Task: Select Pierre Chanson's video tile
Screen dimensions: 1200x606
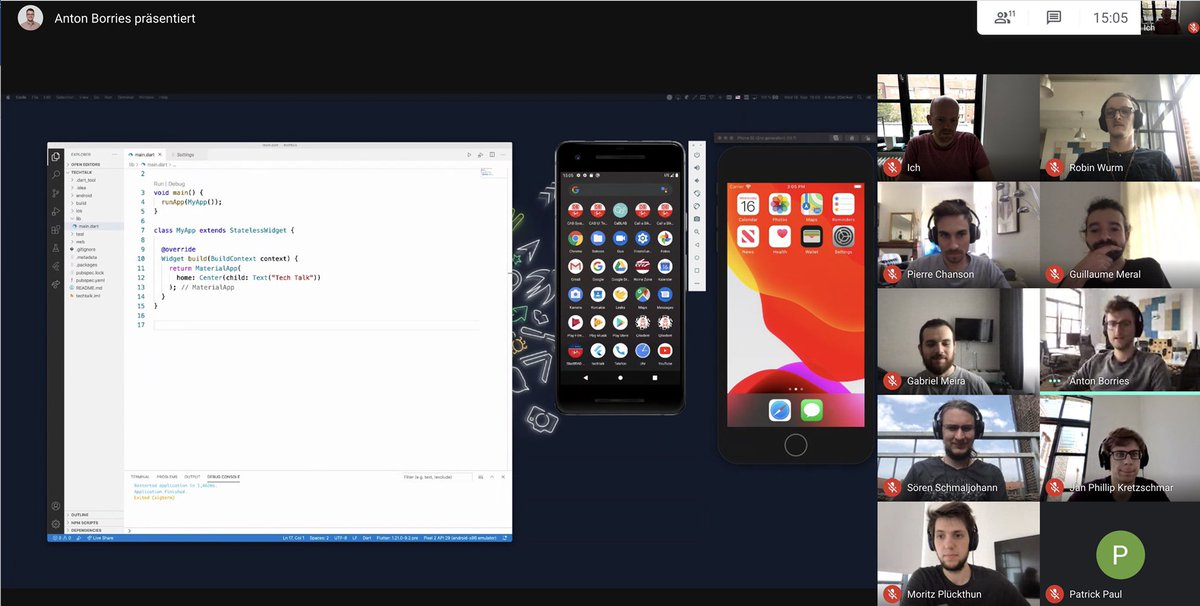Action: click(x=958, y=234)
